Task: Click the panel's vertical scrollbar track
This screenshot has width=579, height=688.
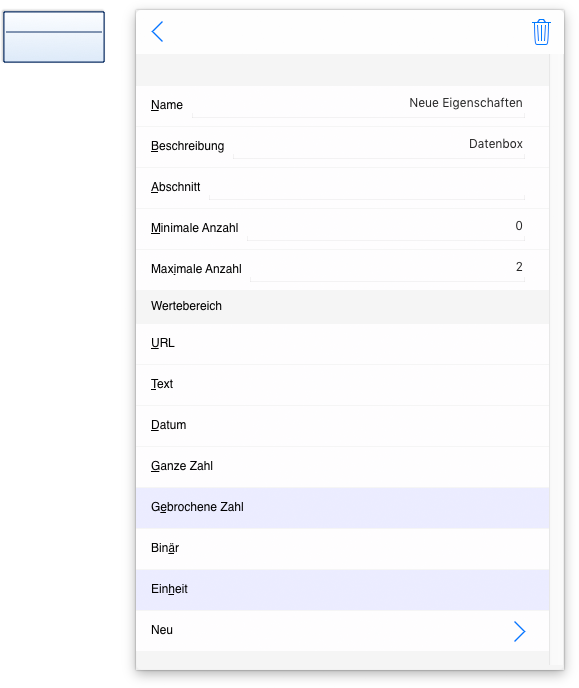Action: (556, 360)
